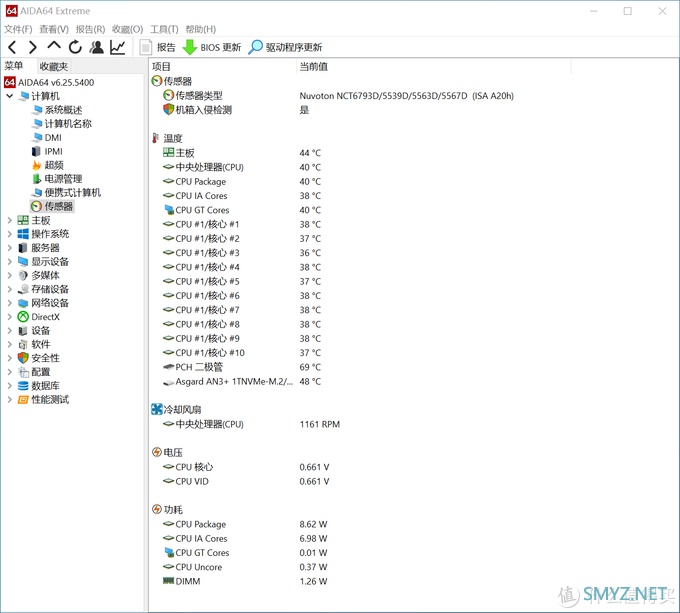Switch to the 收藏夹 tab

[x=54, y=66]
